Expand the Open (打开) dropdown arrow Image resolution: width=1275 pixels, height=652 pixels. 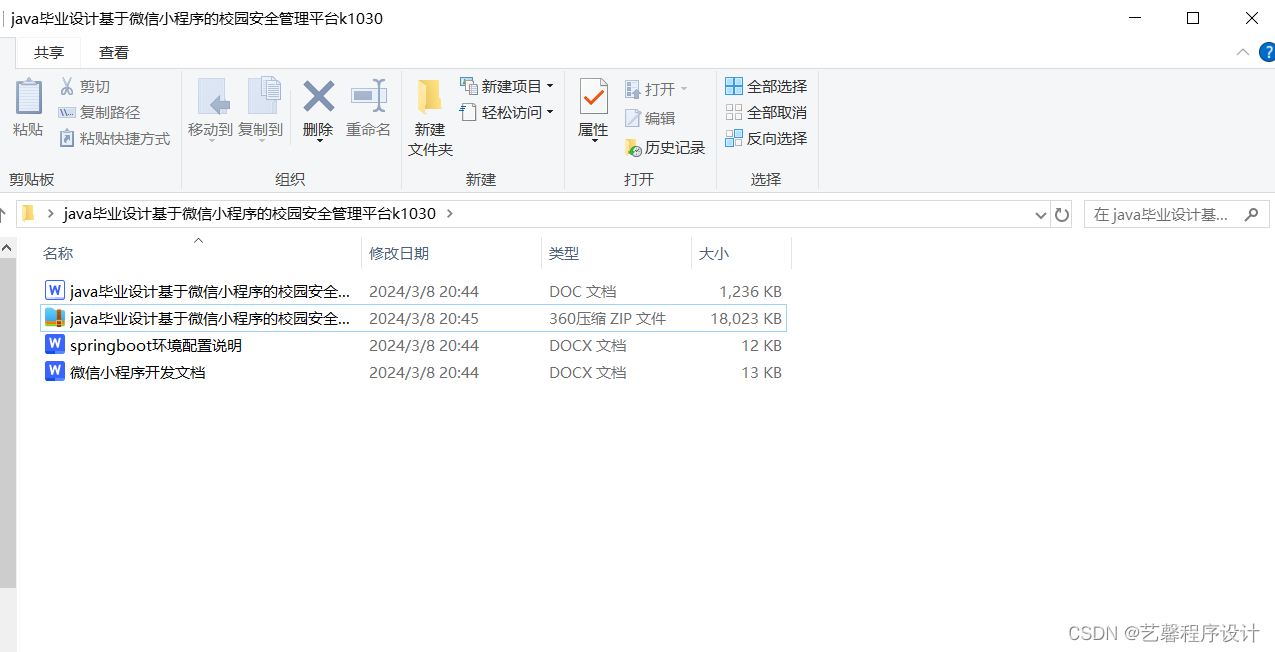[x=684, y=90]
